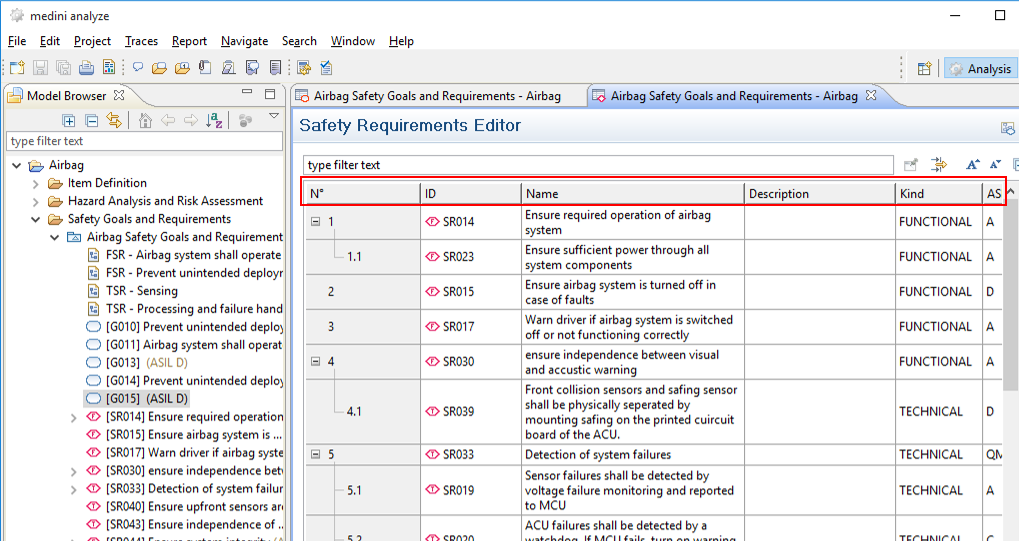Collapse row 1 in the requirements table
Image resolution: width=1019 pixels, height=541 pixels.
click(x=316, y=222)
